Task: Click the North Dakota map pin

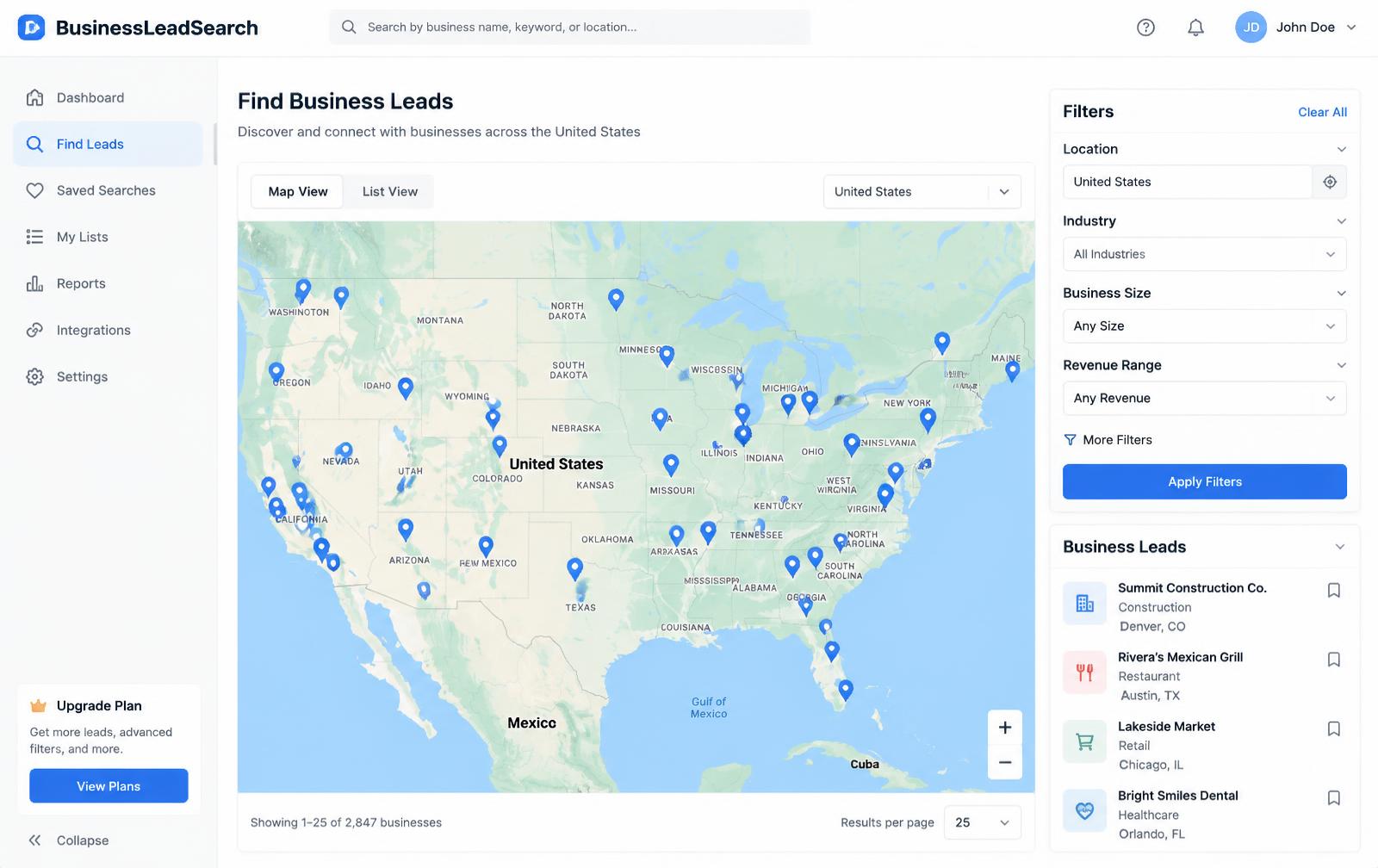Action: click(x=616, y=299)
